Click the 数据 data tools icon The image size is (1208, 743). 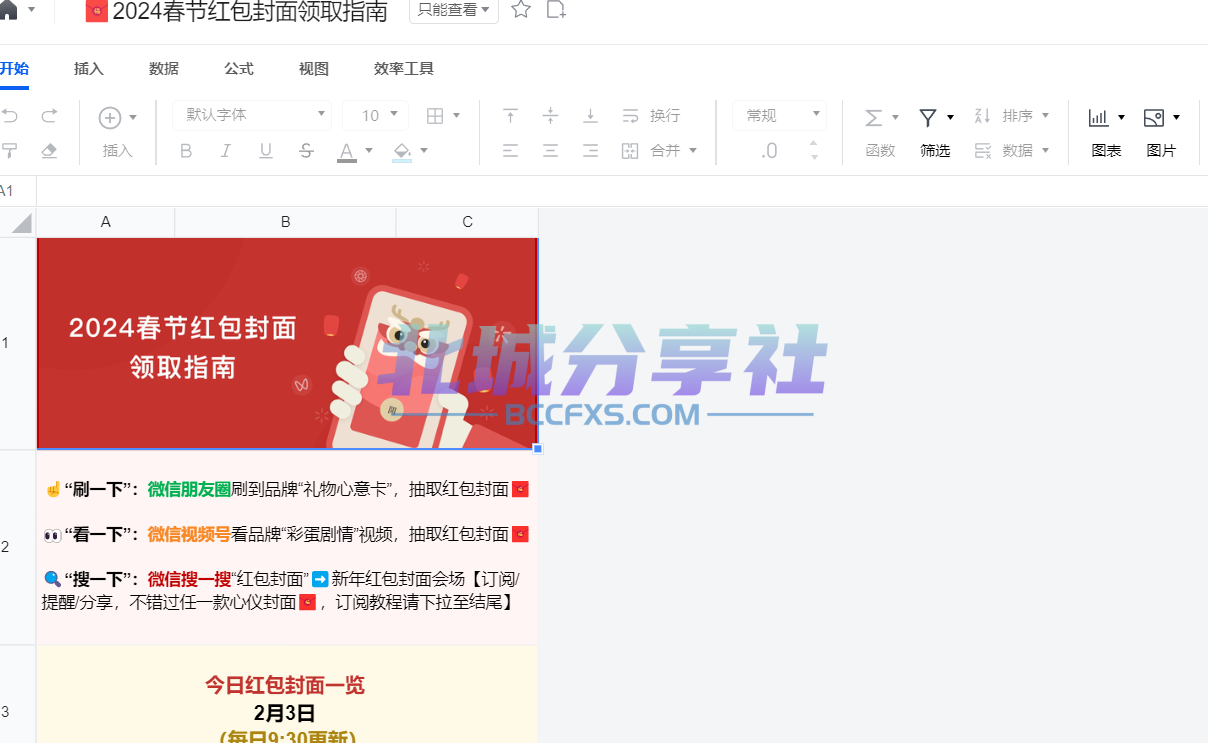[x=982, y=151]
